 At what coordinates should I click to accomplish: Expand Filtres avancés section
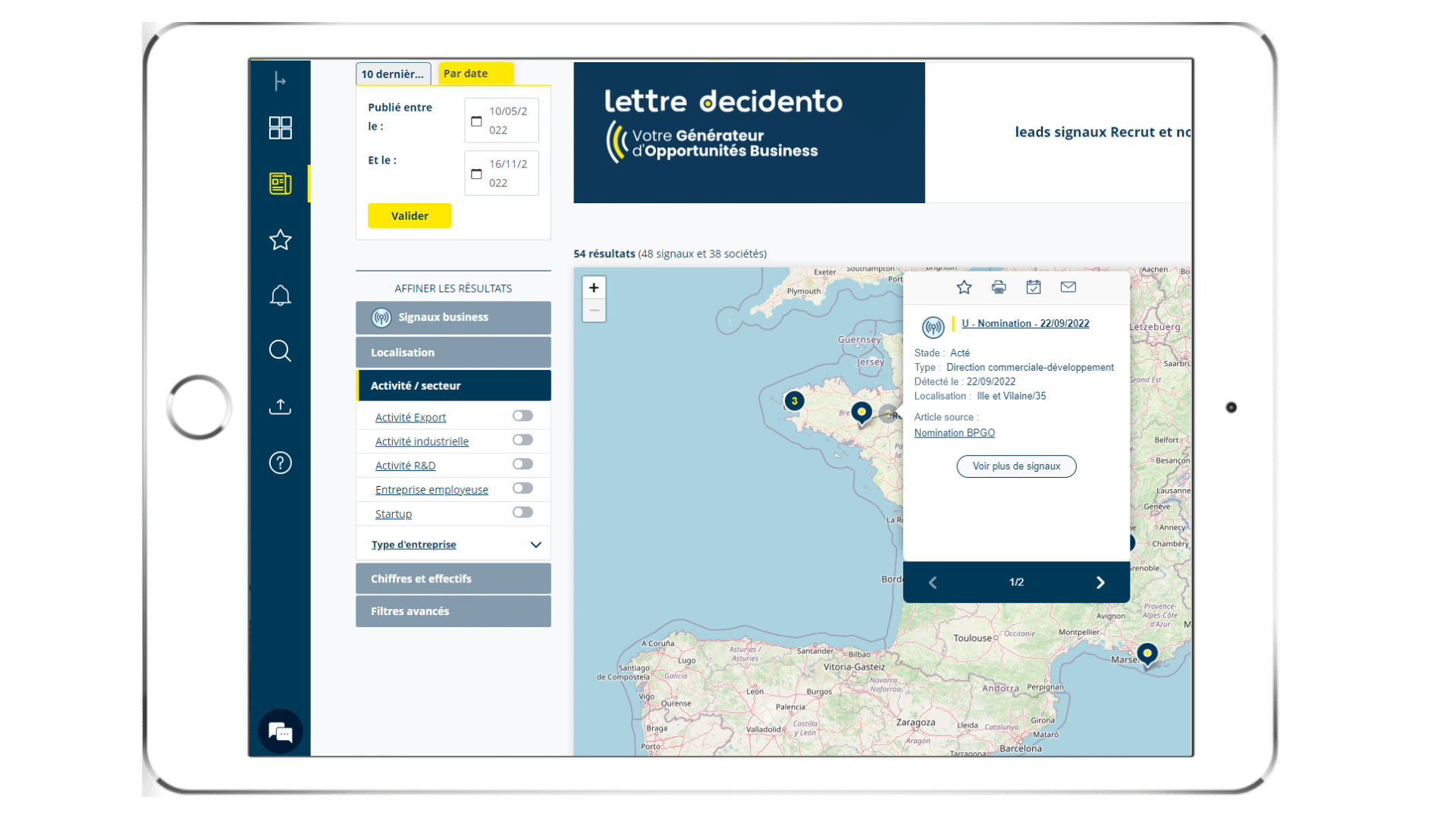(453, 611)
